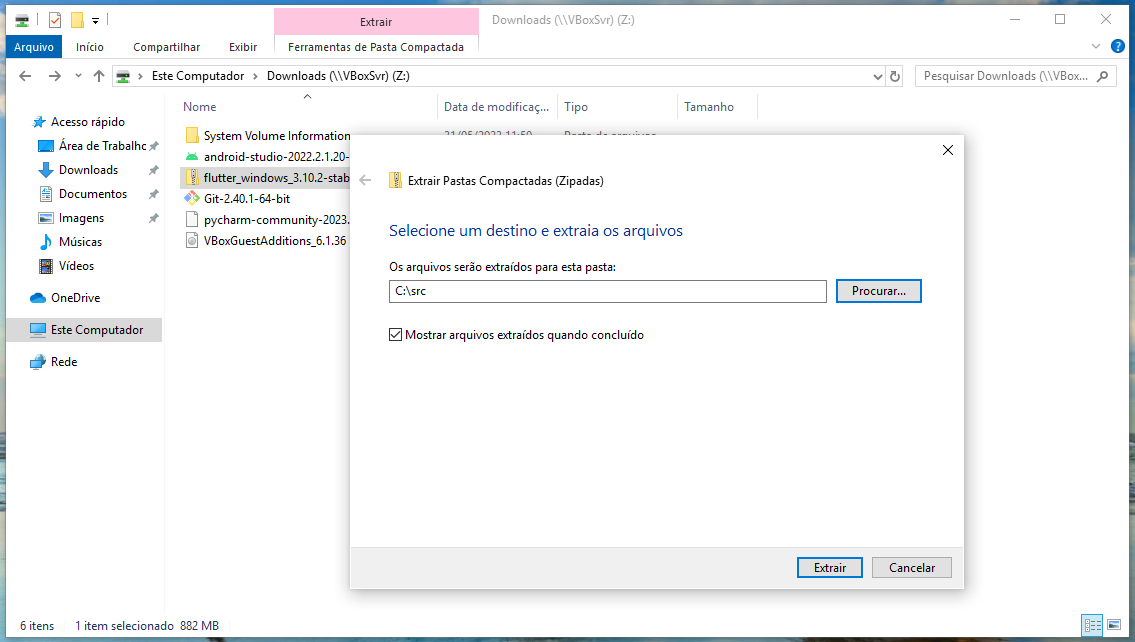Click the zipped folder icon in dialog title
This screenshot has height=642, width=1135.
click(395, 180)
